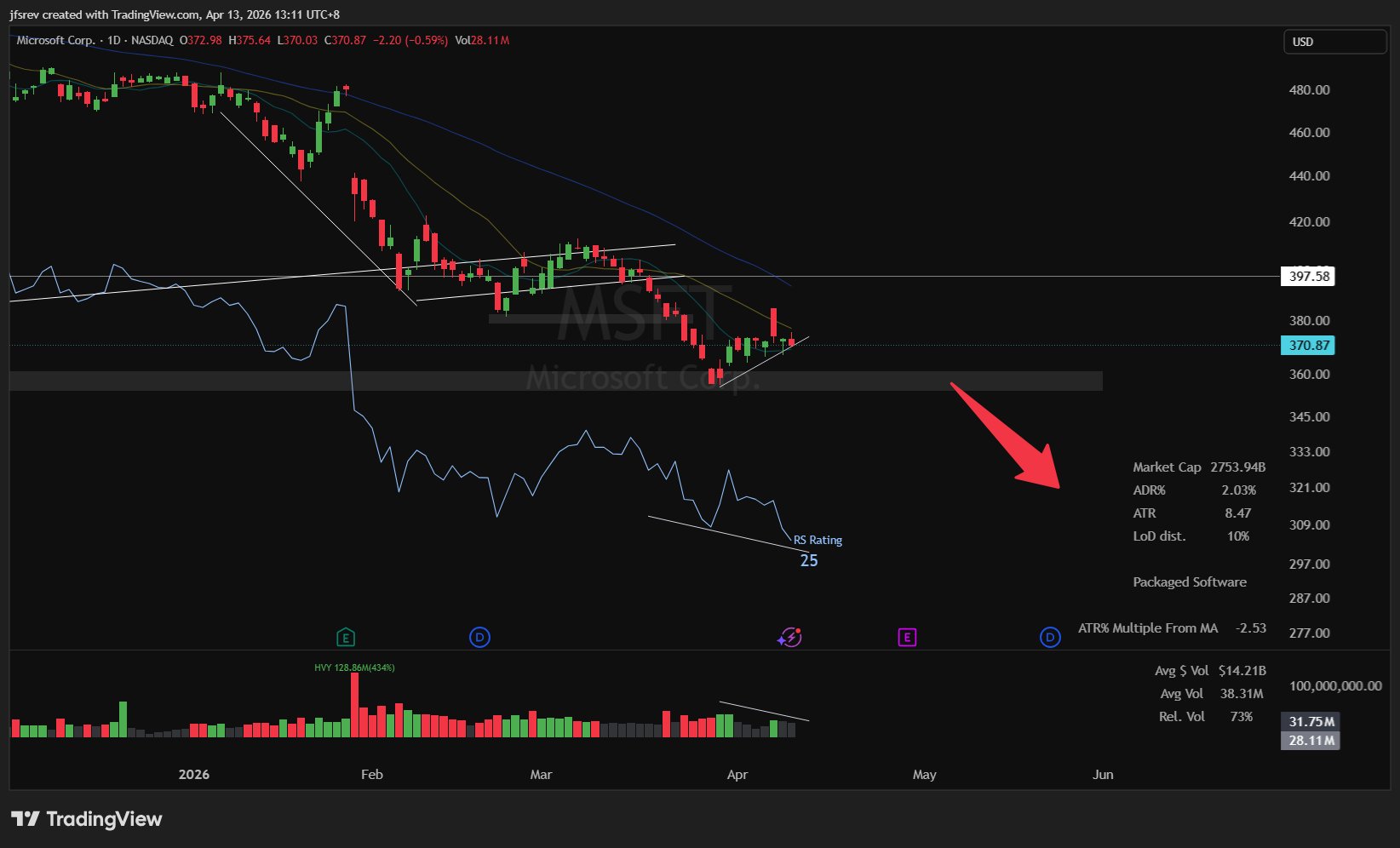
Task: Click the Vol28.11M header value
Action: 482,40
